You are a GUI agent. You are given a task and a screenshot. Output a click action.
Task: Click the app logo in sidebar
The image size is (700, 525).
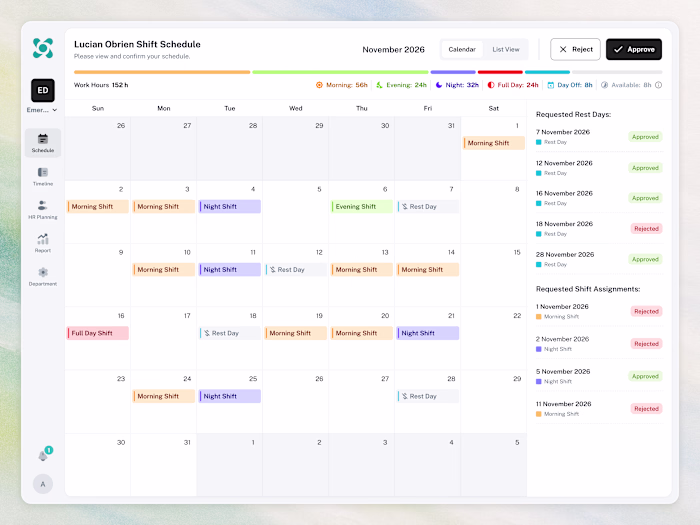click(x=43, y=48)
